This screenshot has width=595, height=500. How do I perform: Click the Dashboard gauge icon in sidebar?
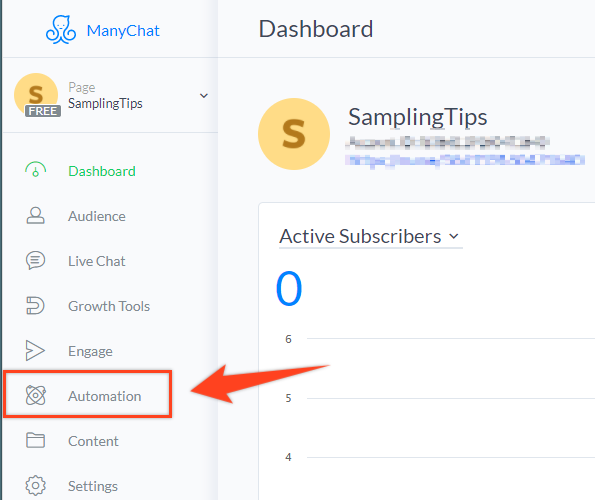pyautogui.click(x=35, y=170)
